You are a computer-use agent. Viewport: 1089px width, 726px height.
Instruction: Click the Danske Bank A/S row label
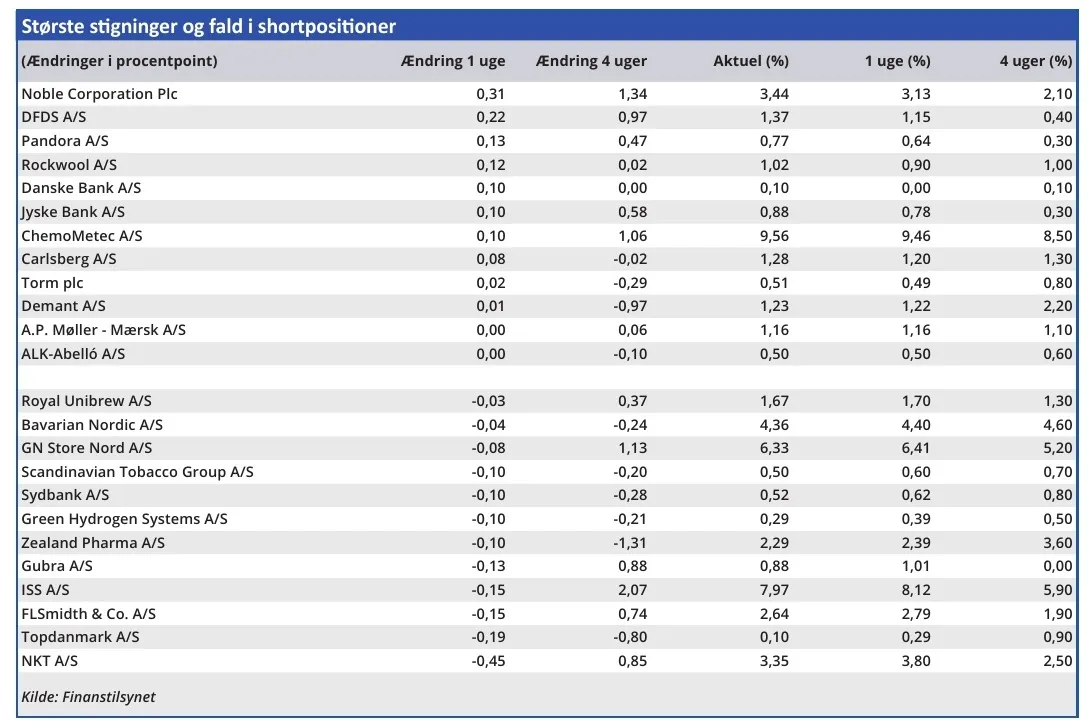81,188
